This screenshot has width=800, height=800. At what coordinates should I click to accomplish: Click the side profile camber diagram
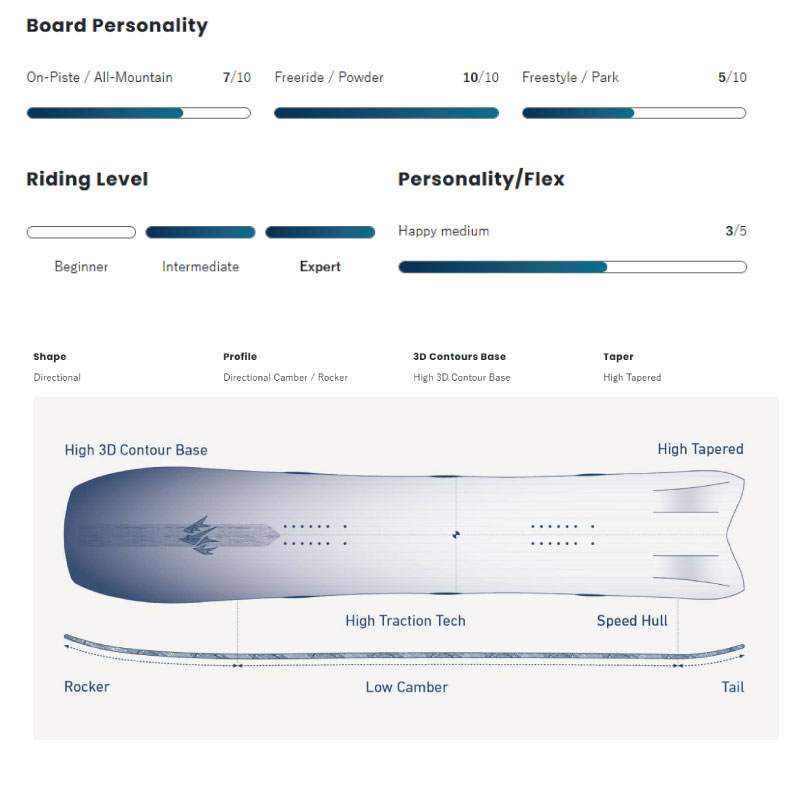404,655
